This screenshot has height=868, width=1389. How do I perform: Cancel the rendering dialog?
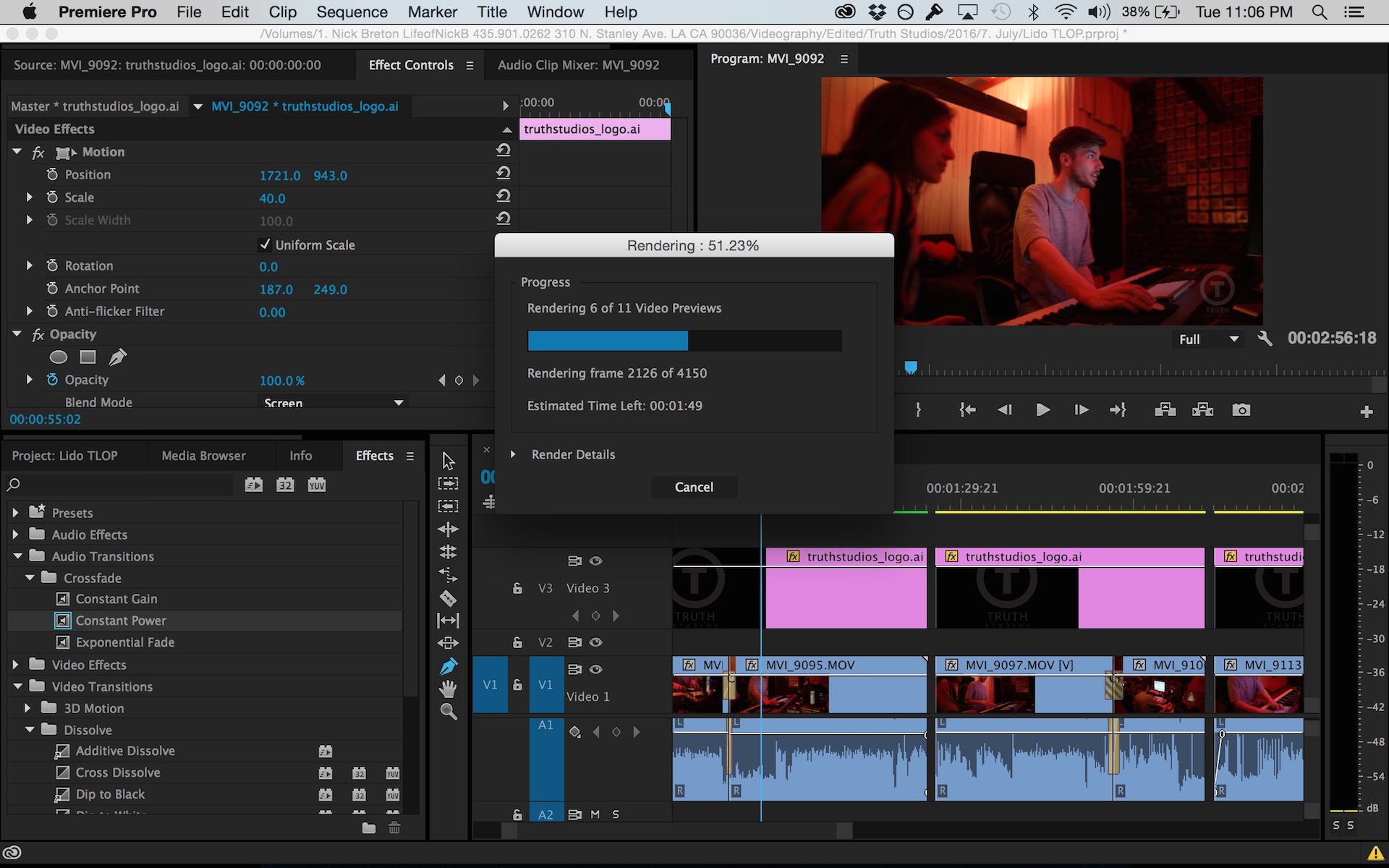(x=693, y=487)
